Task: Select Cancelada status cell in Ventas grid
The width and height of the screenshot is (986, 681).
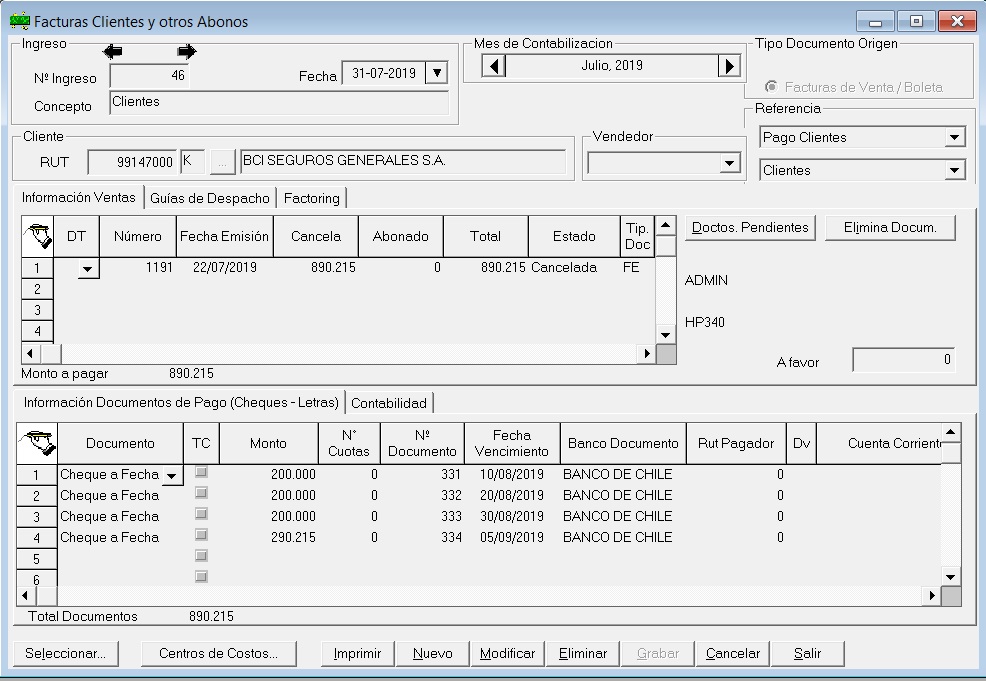Action: point(574,268)
